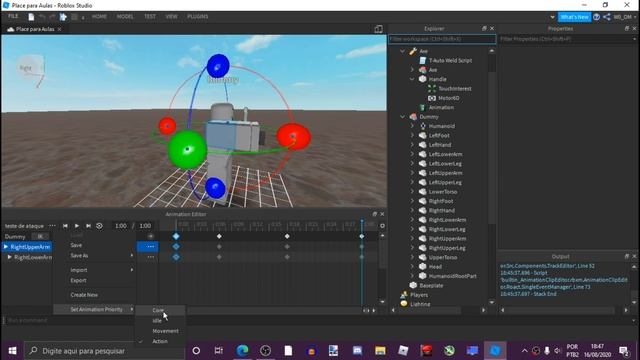This screenshot has width=640, height=360.
Task: Click the top blue rotation handle sphere
Action: point(218,66)
